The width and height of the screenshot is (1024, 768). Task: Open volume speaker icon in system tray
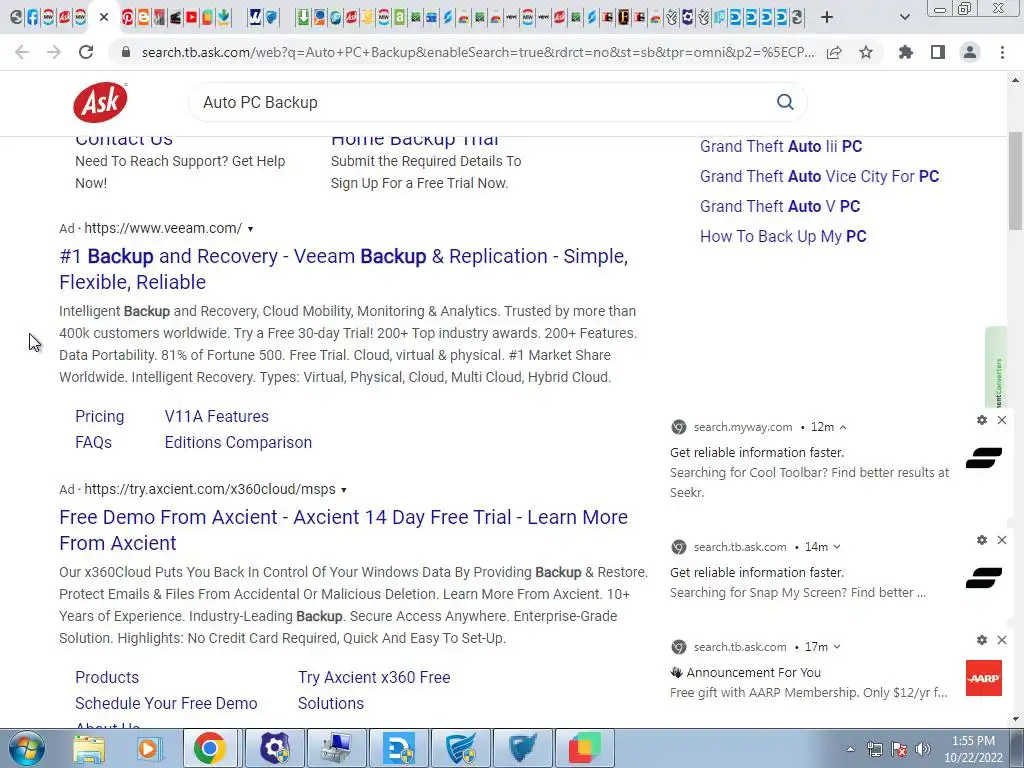point(923,749)
